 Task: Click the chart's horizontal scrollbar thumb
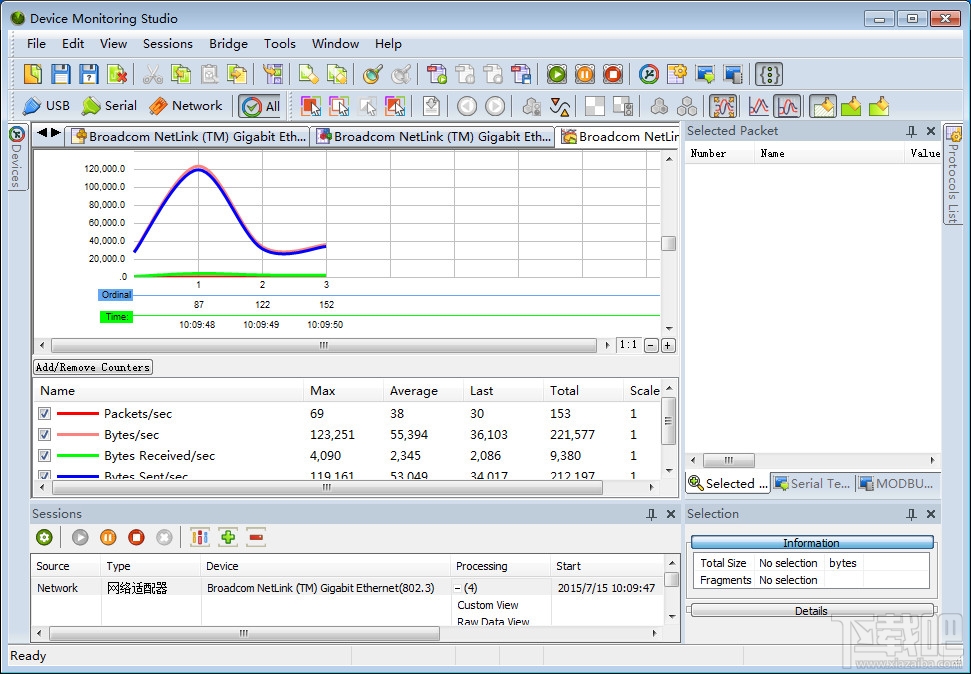click(x=322, y=345)
